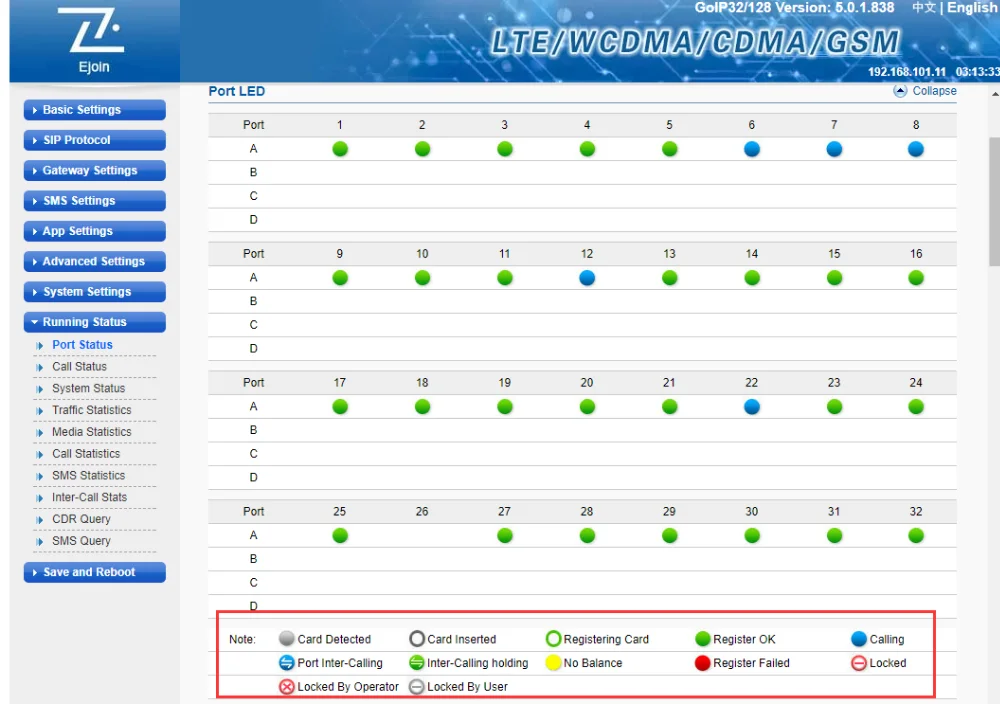Viewport: 1000px width, 704px height.
Task: Open Traffic Statistics page
Action: pos(91,410)
